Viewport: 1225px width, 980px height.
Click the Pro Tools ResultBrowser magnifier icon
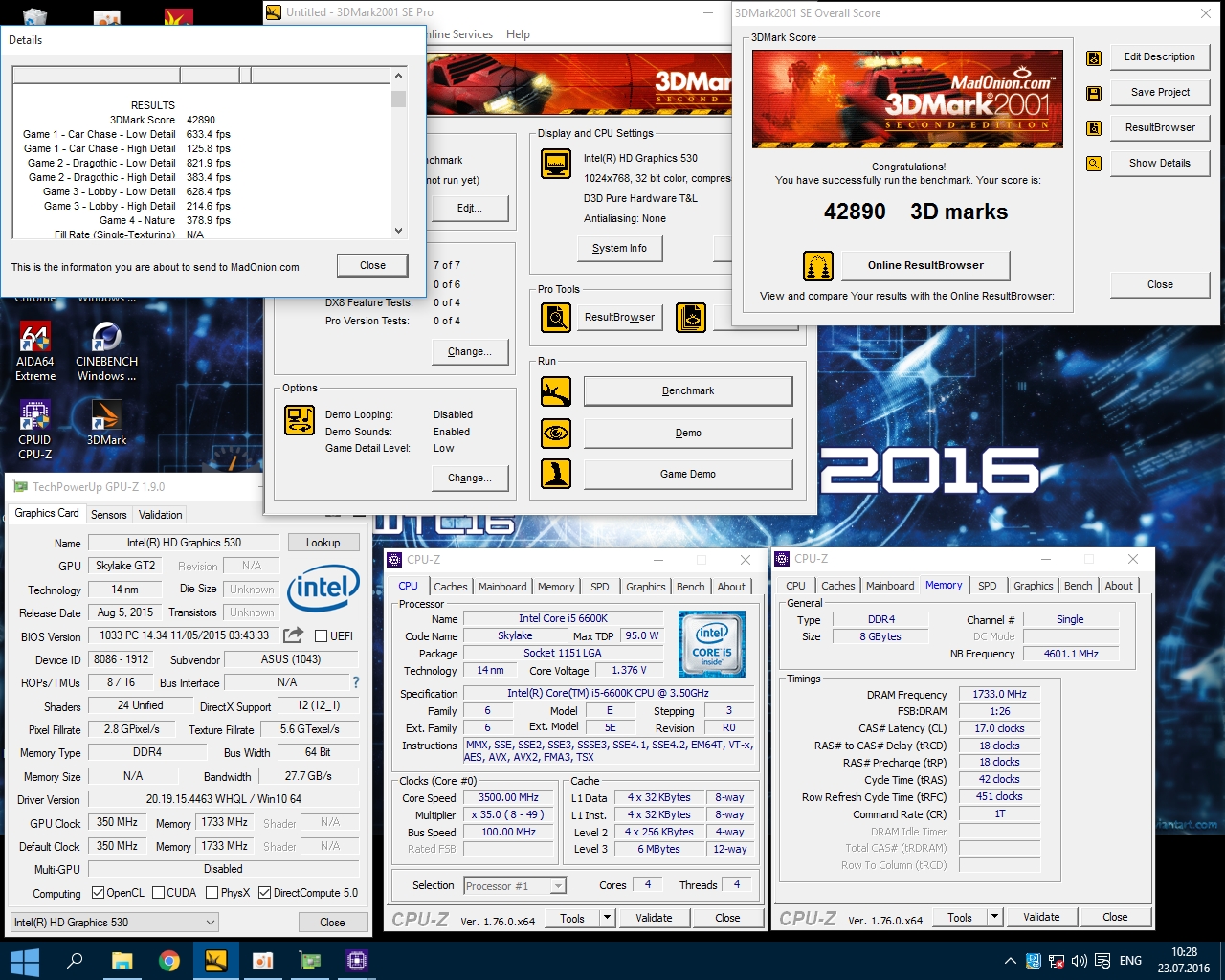[556, 317]
